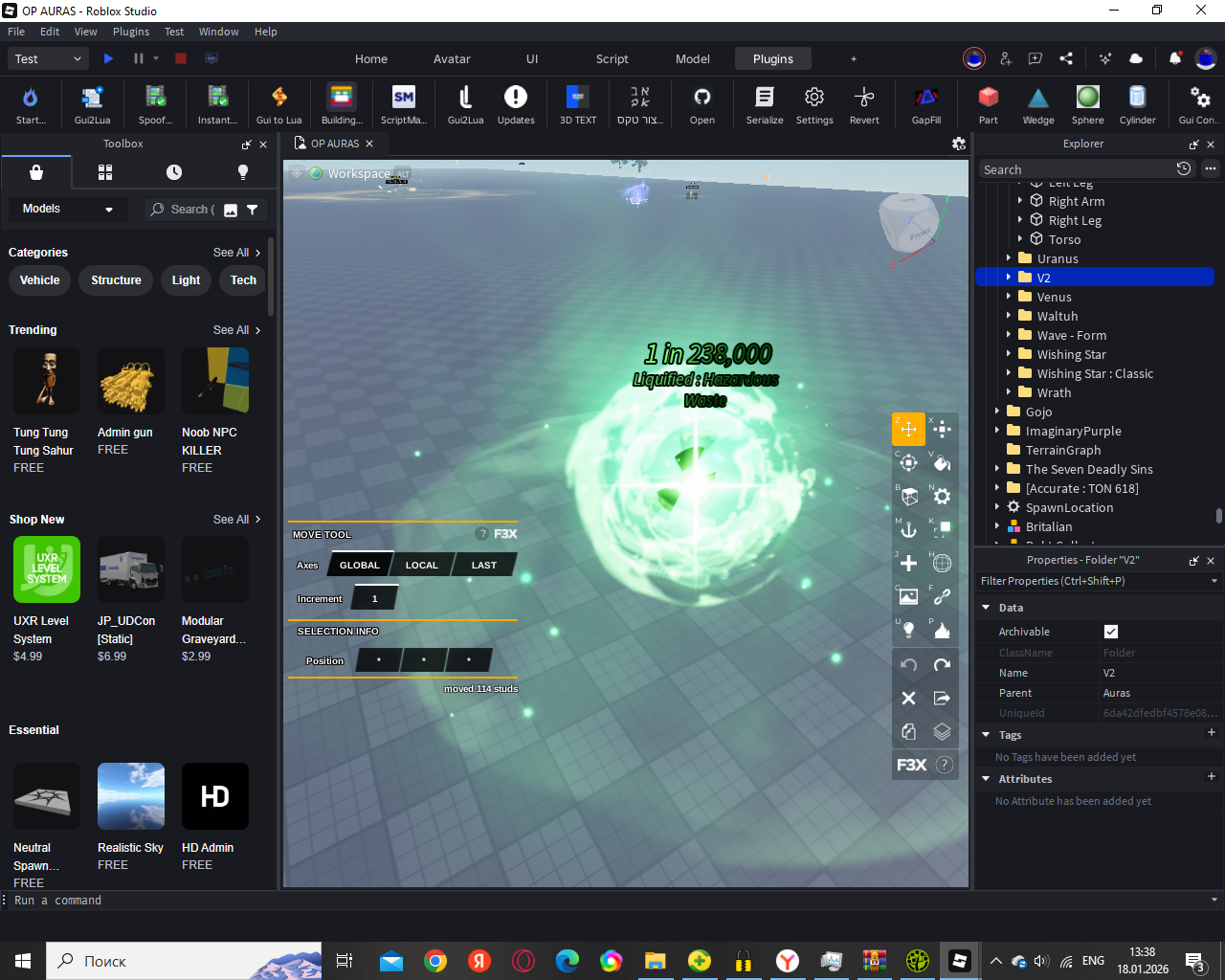The width and height of the screenshot is (1225, 980).
Task: Open the Serialize plugin
Action: tap(765, 104)
